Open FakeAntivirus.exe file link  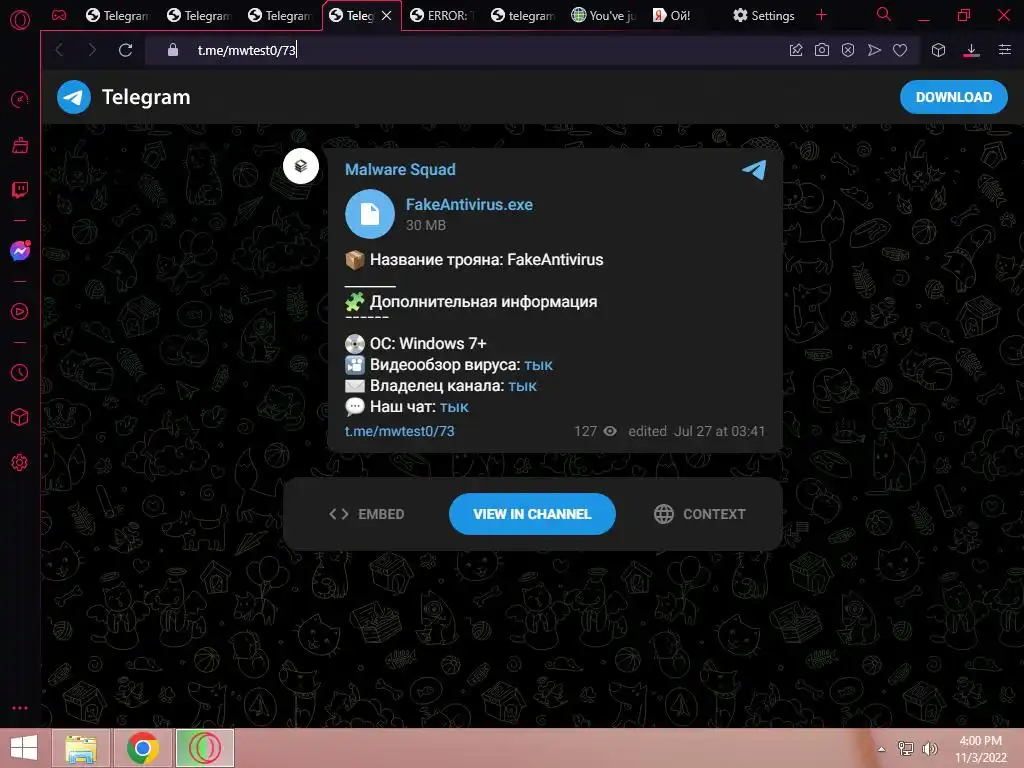click(x=469, y=204)
